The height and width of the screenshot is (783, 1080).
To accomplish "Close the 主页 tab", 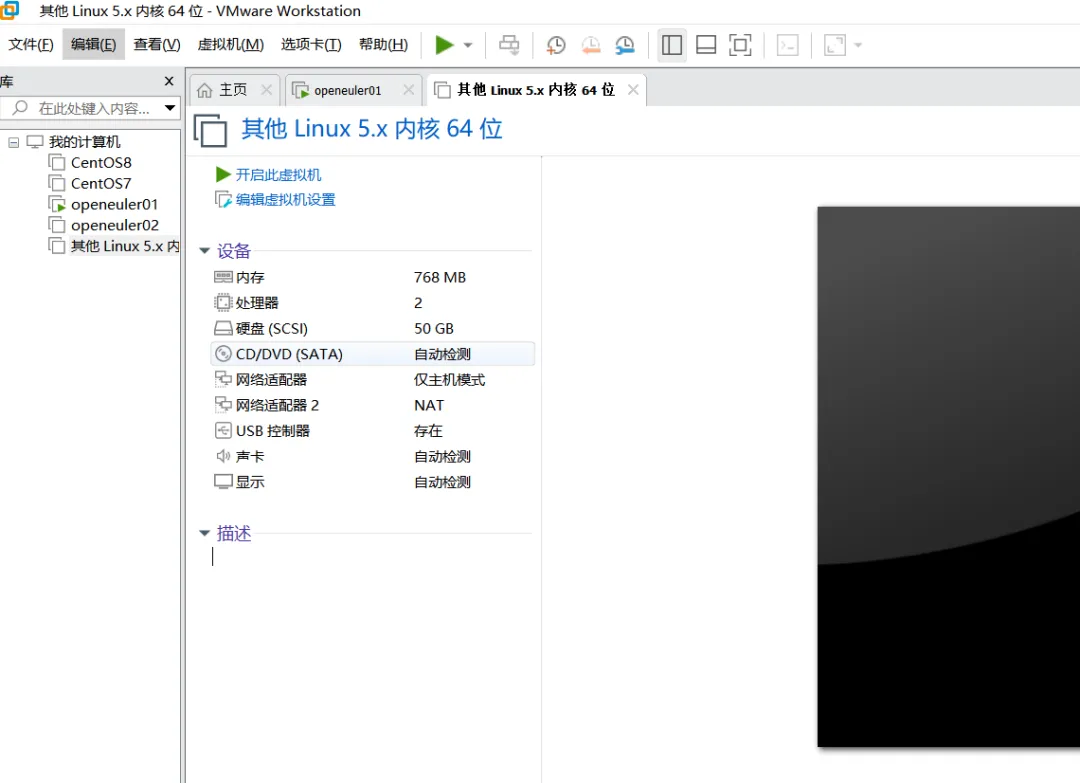I will tap(267, 90).
